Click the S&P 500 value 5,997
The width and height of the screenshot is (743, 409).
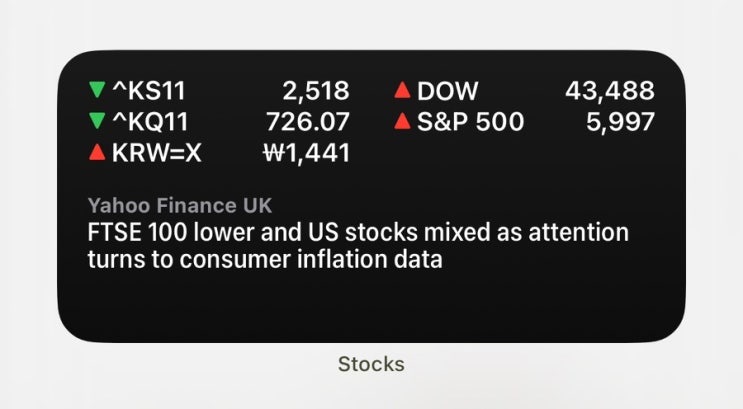point(621,123)
